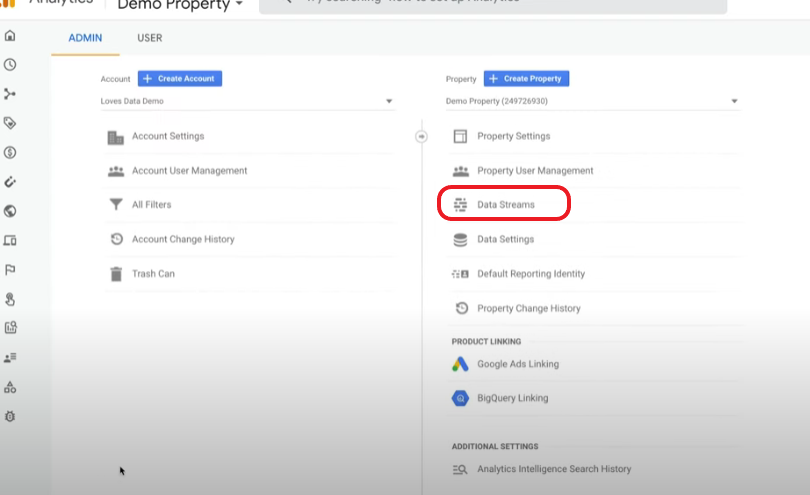Open the DebugView bug icon in sidebar
The width and height of the screenshot is (810, 495).
tap(10, 416)
